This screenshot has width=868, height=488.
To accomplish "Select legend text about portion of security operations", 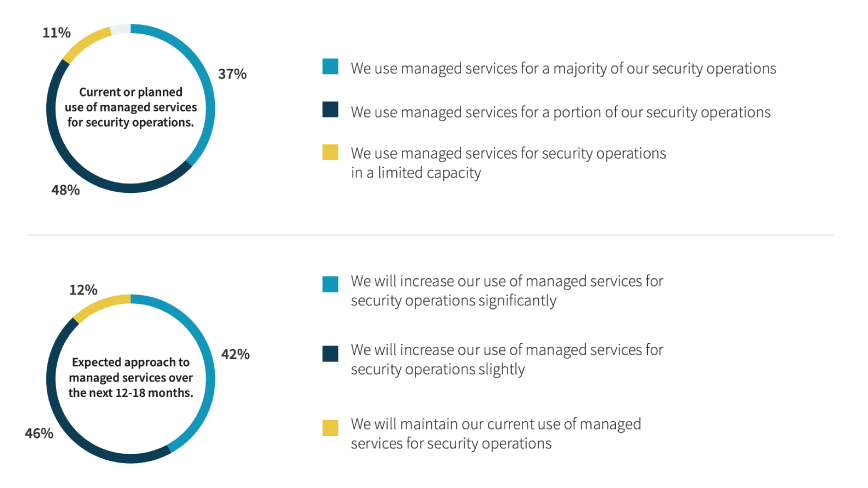I will tap(560, 112).
